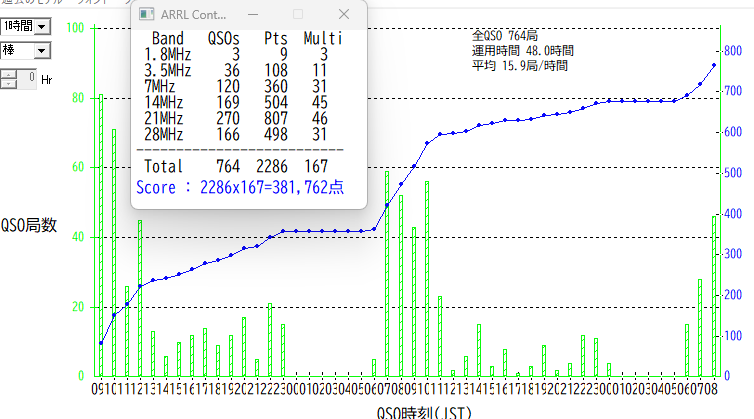
Task: Click the ARRL Contest window app icon
Action: (x=146, y=14)
